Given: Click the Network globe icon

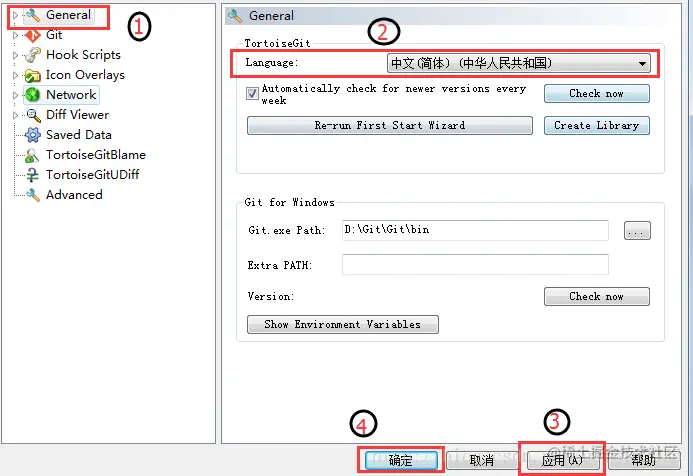Looking at the screenshot, I should click(x=33, y=95).
